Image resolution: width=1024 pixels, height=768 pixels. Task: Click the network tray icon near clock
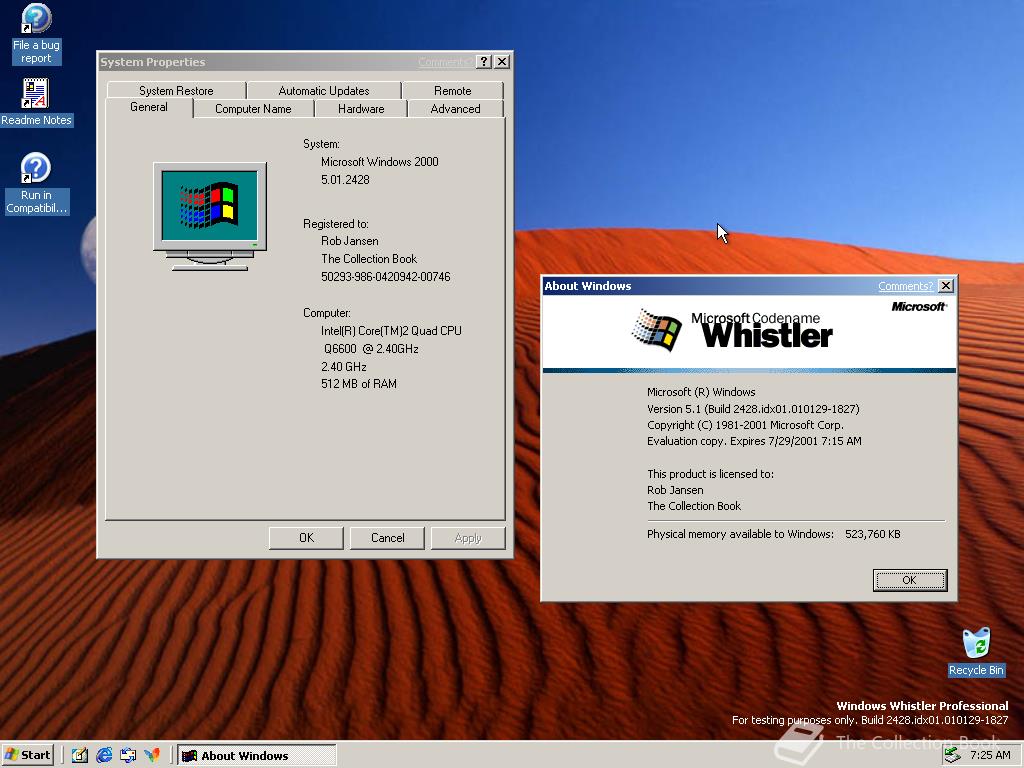point(953,755)
